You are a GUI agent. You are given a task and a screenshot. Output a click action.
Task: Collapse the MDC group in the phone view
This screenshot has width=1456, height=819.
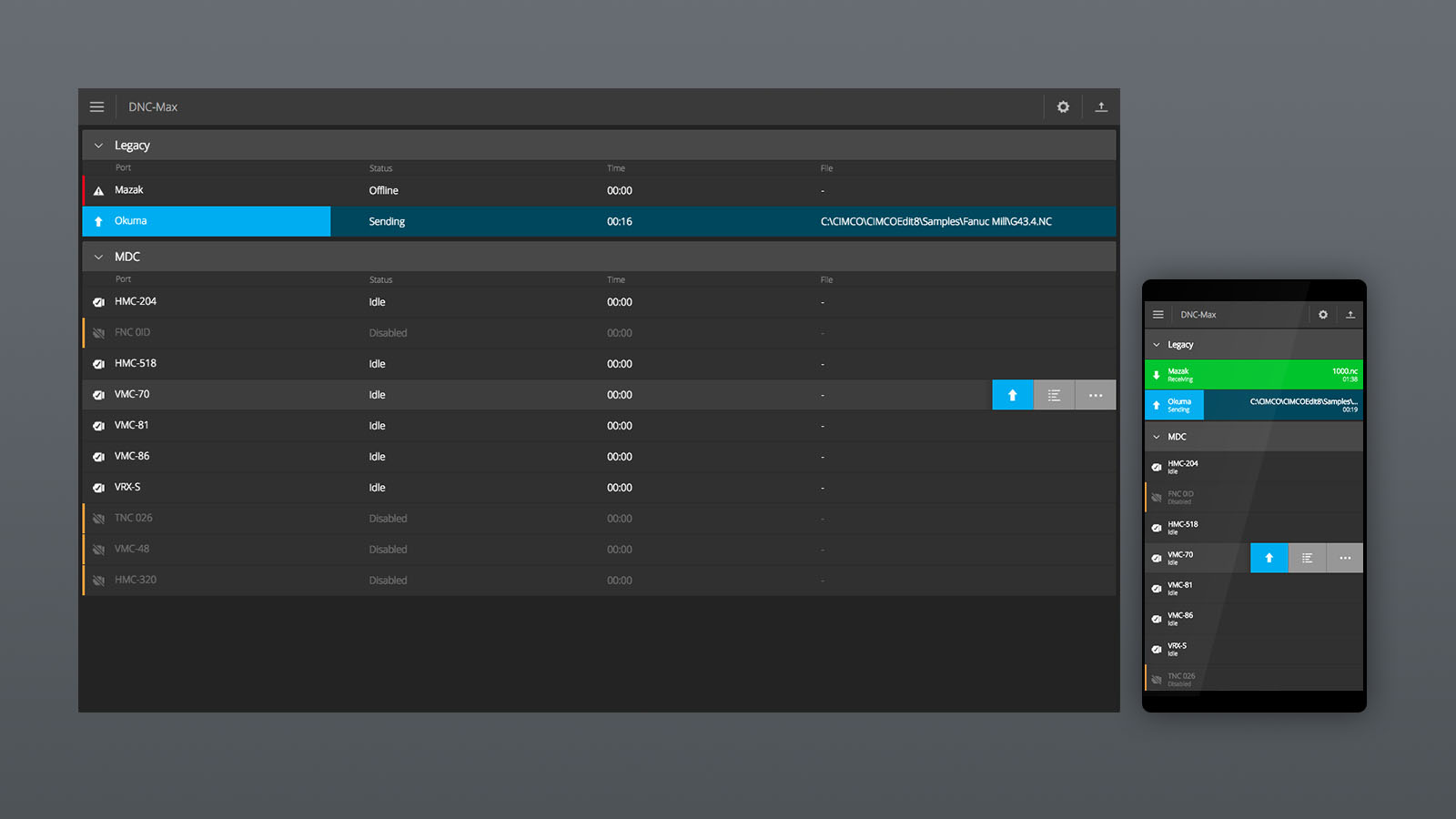tap(1157, 437)
